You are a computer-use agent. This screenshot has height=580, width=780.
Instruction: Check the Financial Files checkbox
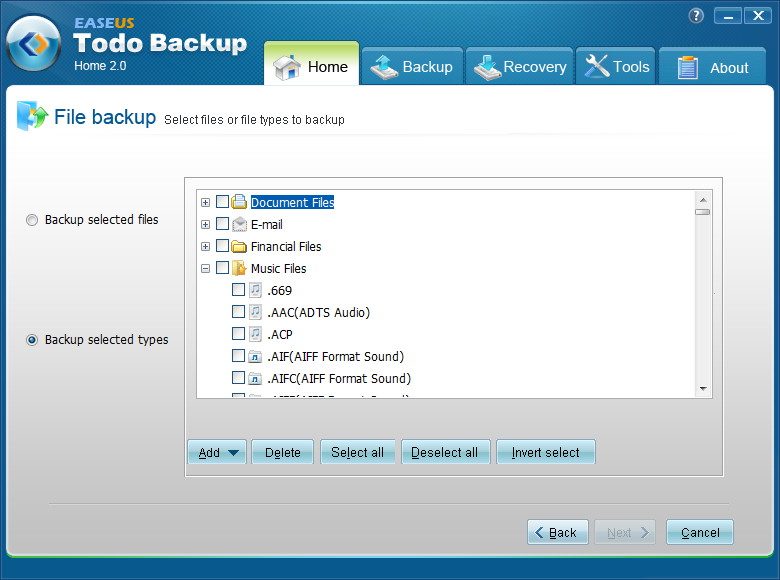pos(222,246)
